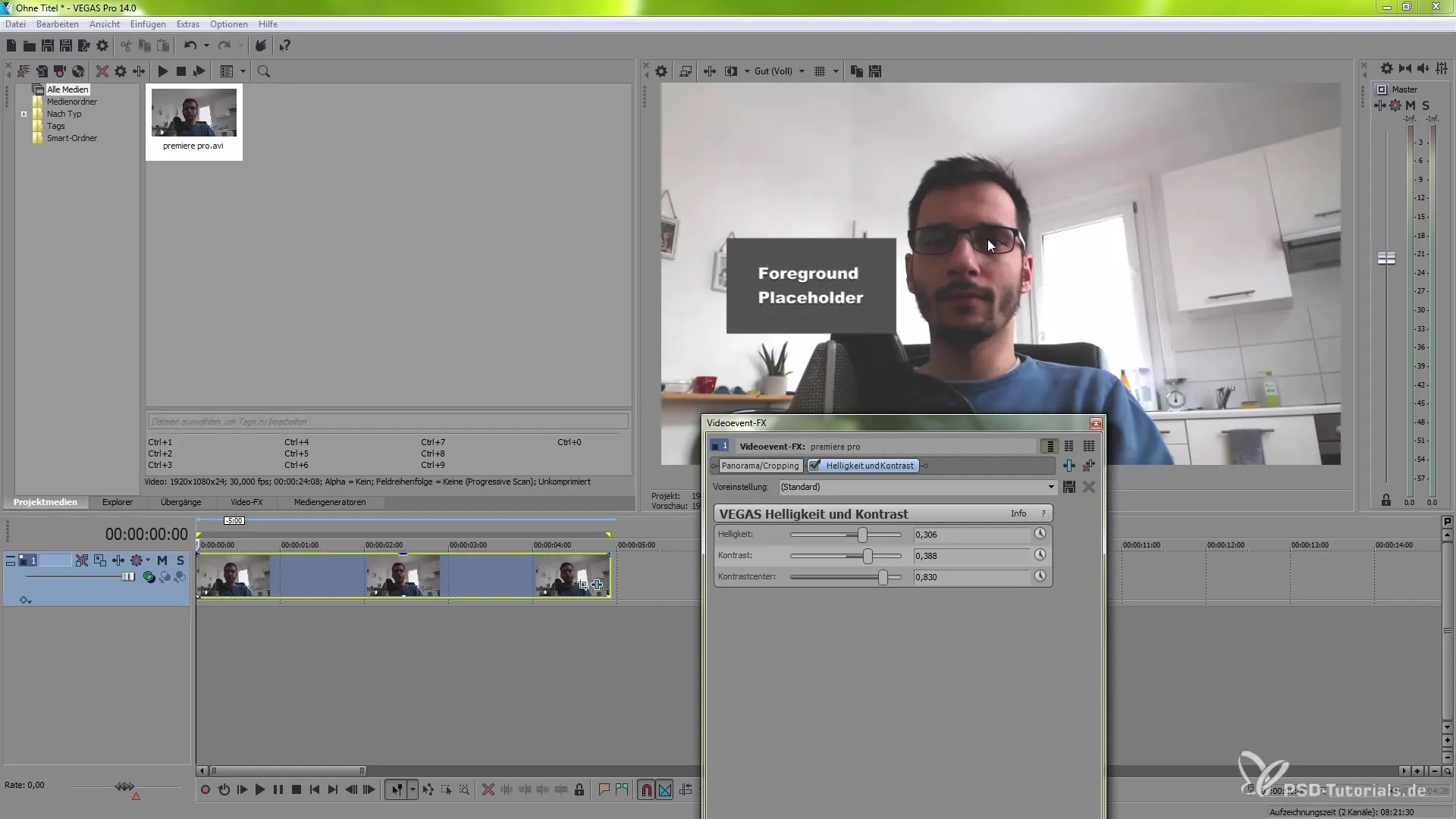Open split screen view dropdown arrow
This screenshot has width=1456, height=819.
tap(747, 71)
